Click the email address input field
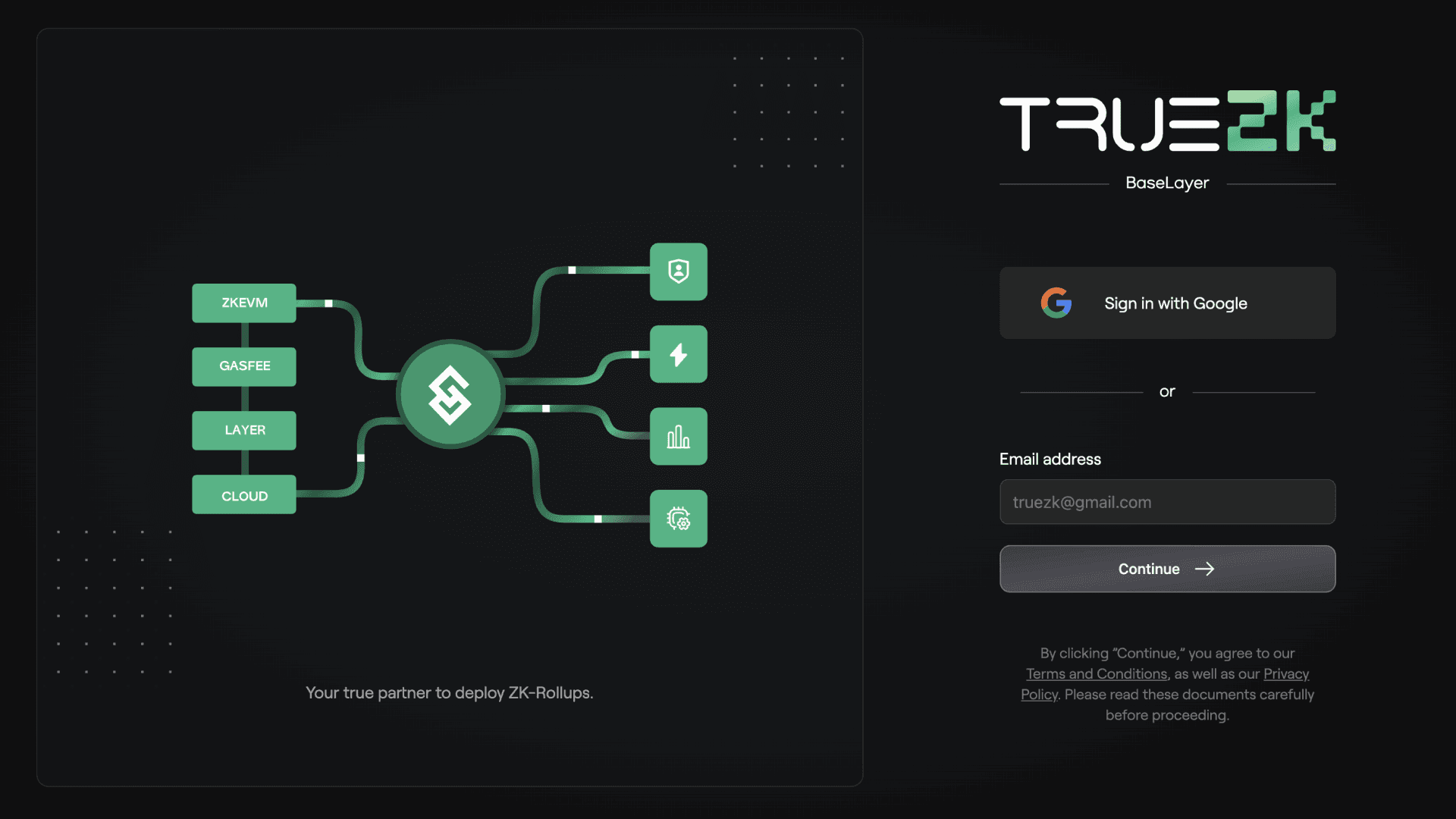The image size is (1456, 819). (1167, 501)
